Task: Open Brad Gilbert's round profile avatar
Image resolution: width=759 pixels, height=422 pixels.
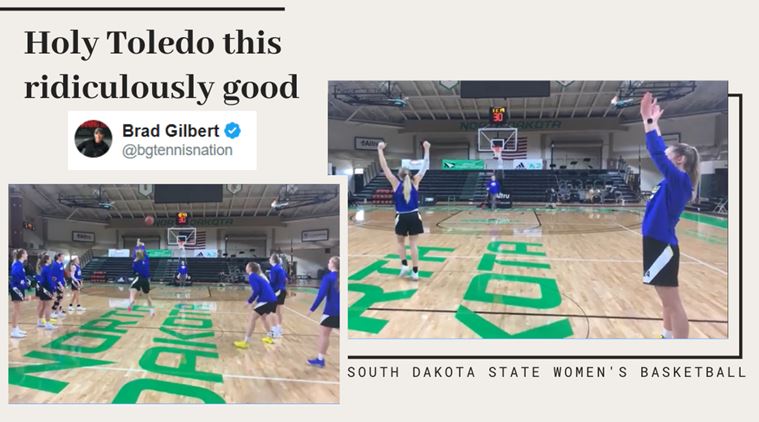Action: (93, 139)
